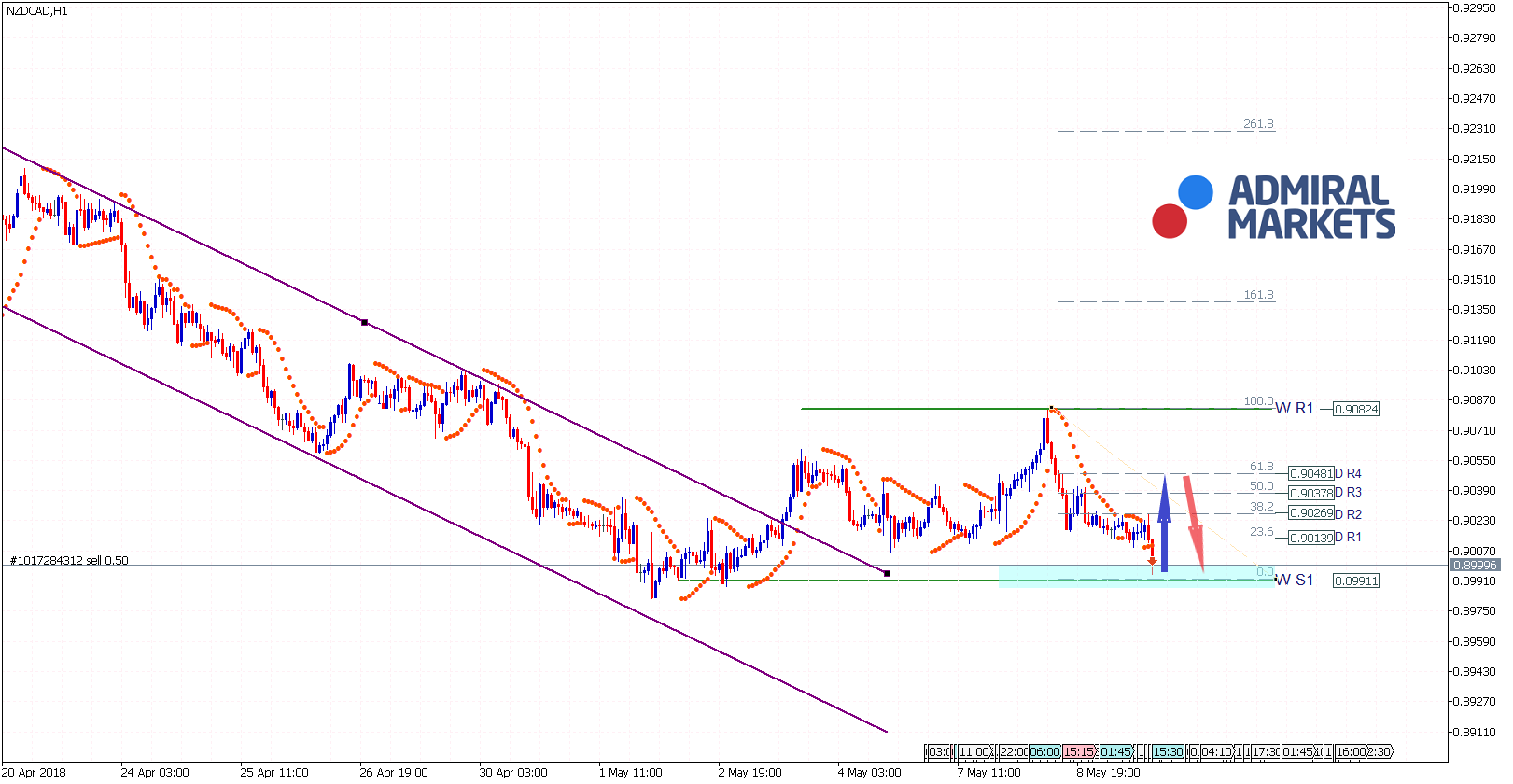Click the 8 May 19:00 date label
The height and width of the screenshot is (784, 1513).
point(1108,772)
